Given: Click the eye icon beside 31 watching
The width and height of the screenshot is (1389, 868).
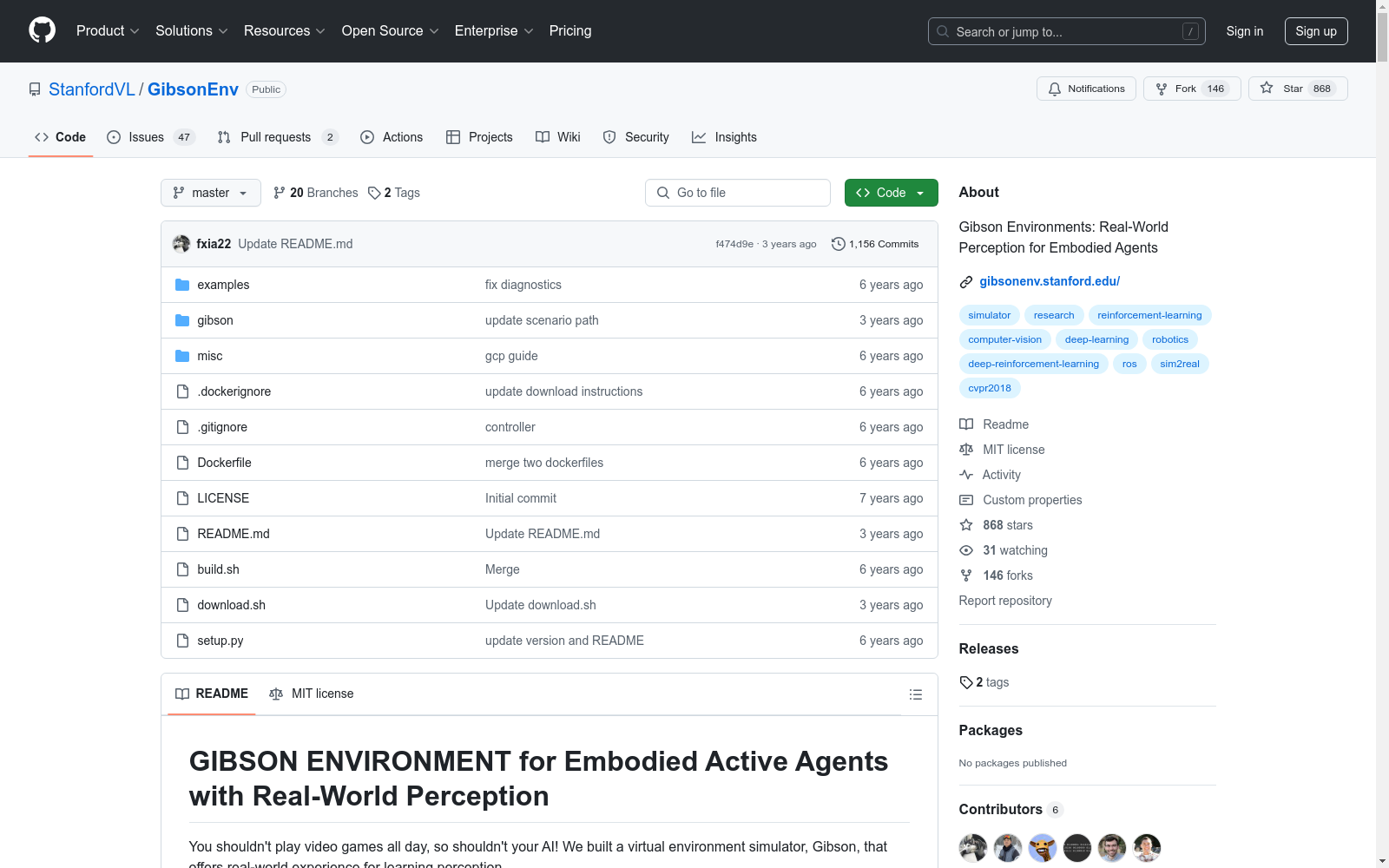Looking at the screenshot, I should click(x=966, y=550).
